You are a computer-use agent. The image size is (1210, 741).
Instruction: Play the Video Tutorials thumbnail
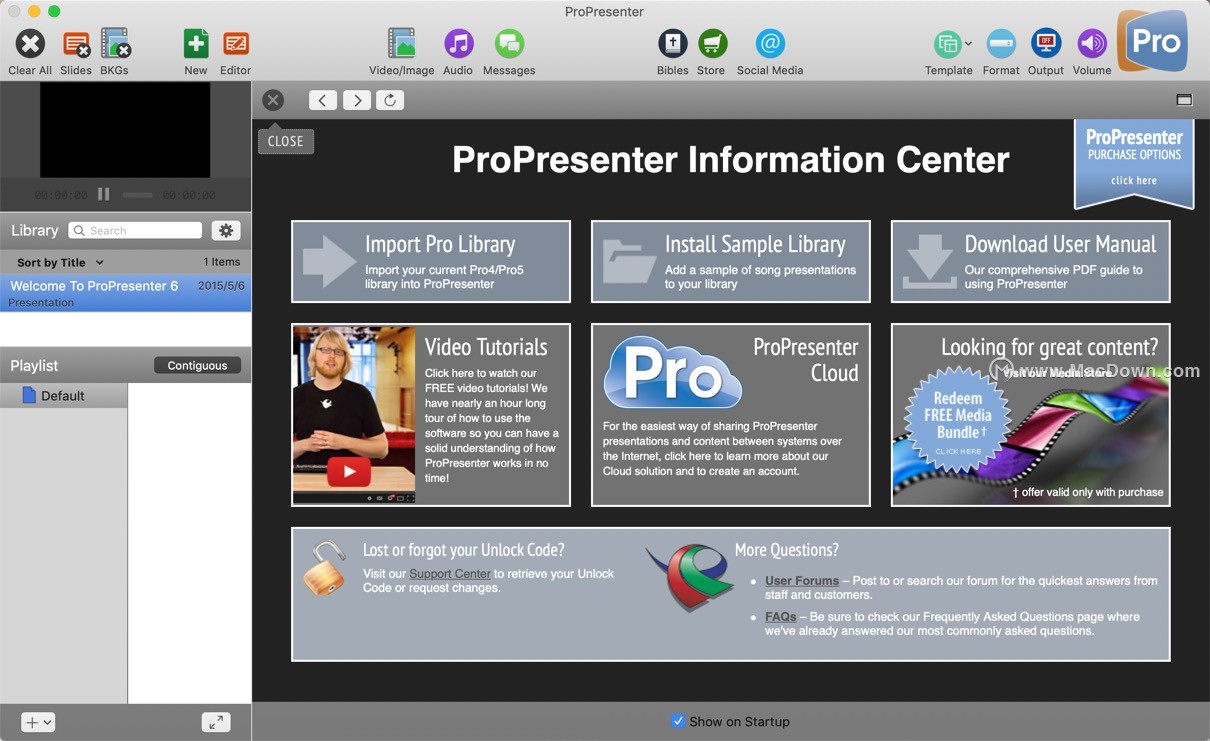pyautogui.click(x=349, y=471)
